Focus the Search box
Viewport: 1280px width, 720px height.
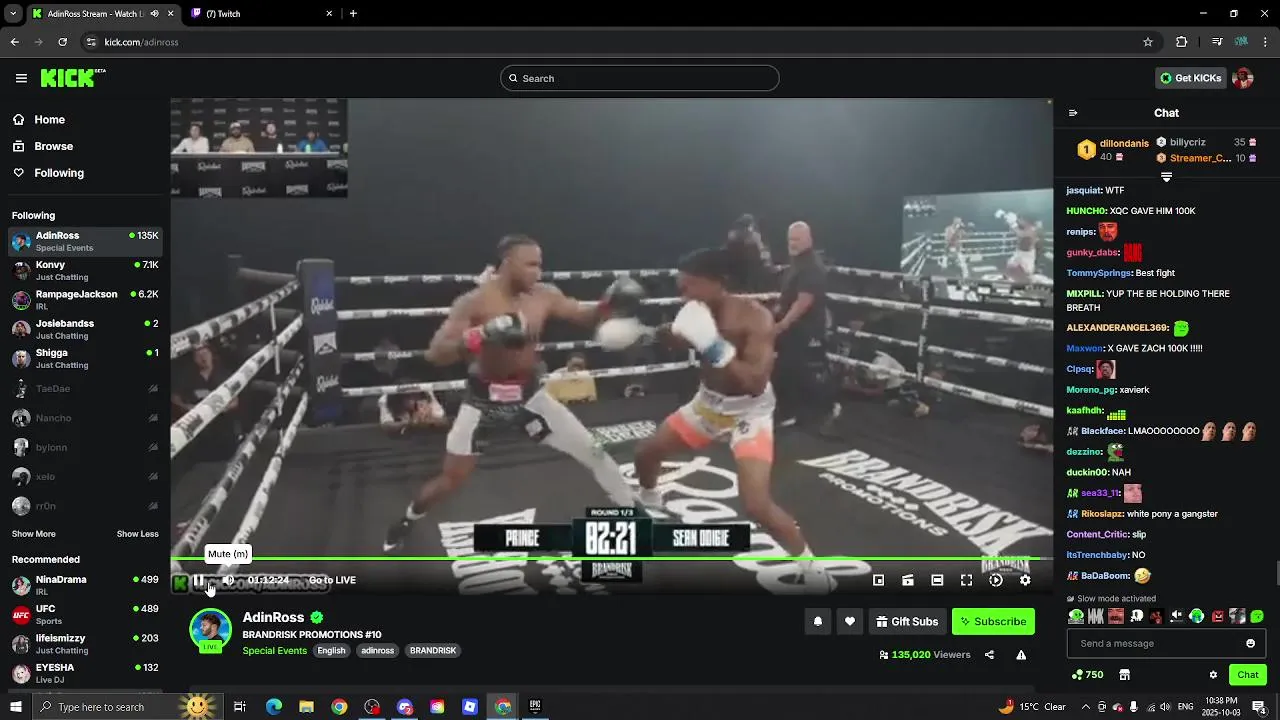[640, 78]
